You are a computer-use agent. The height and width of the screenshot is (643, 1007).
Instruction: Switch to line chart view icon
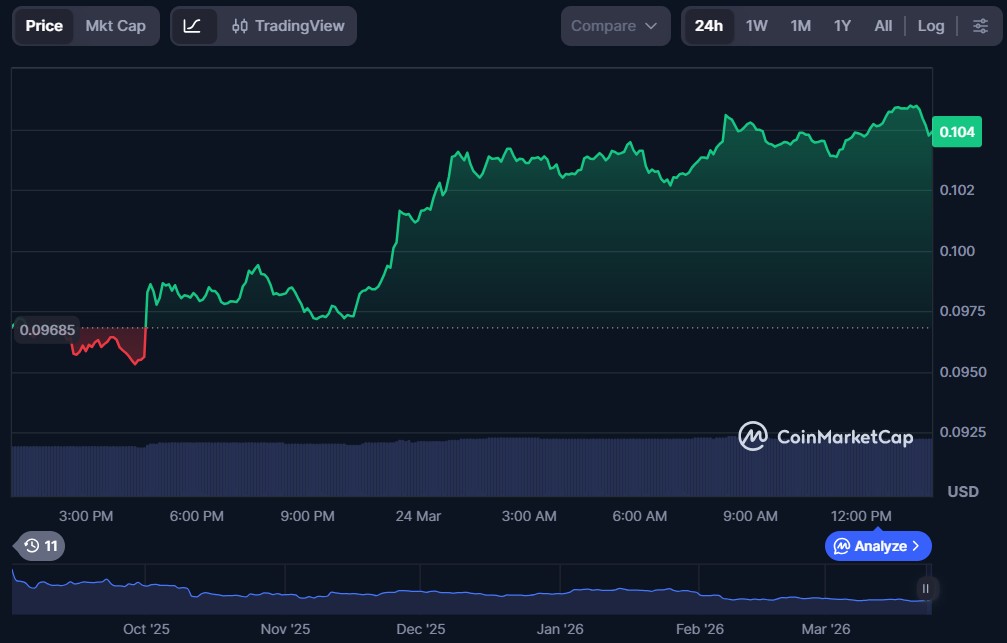click(193, 26)
